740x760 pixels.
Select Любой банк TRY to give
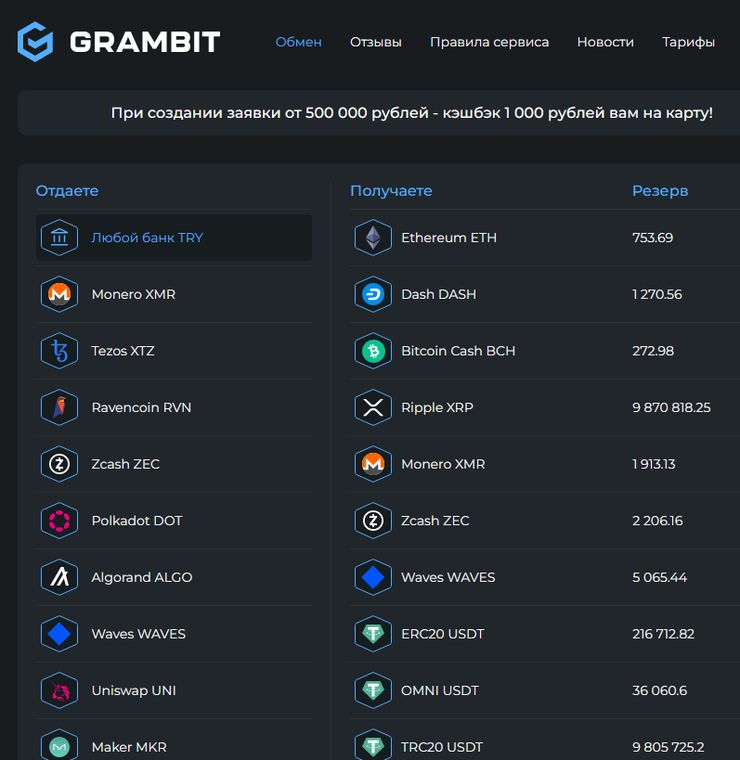174,238
